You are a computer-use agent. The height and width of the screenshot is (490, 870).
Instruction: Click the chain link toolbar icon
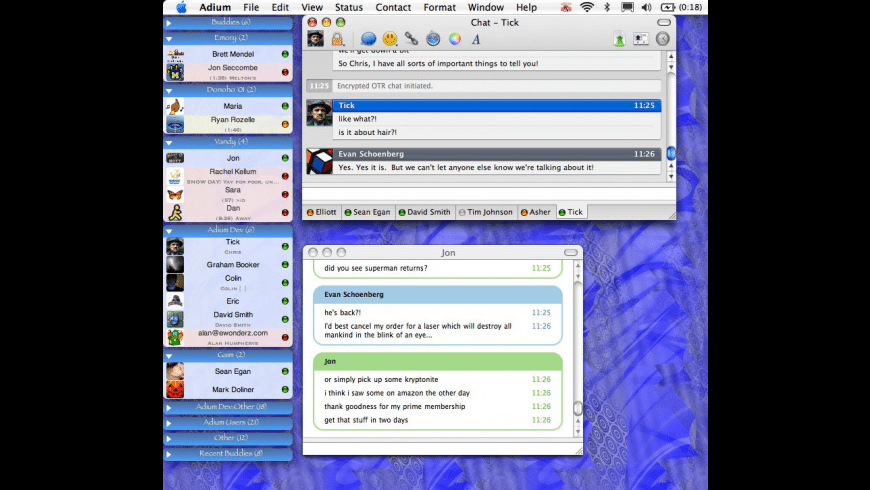pyautogui.click(x=411, y=39)
